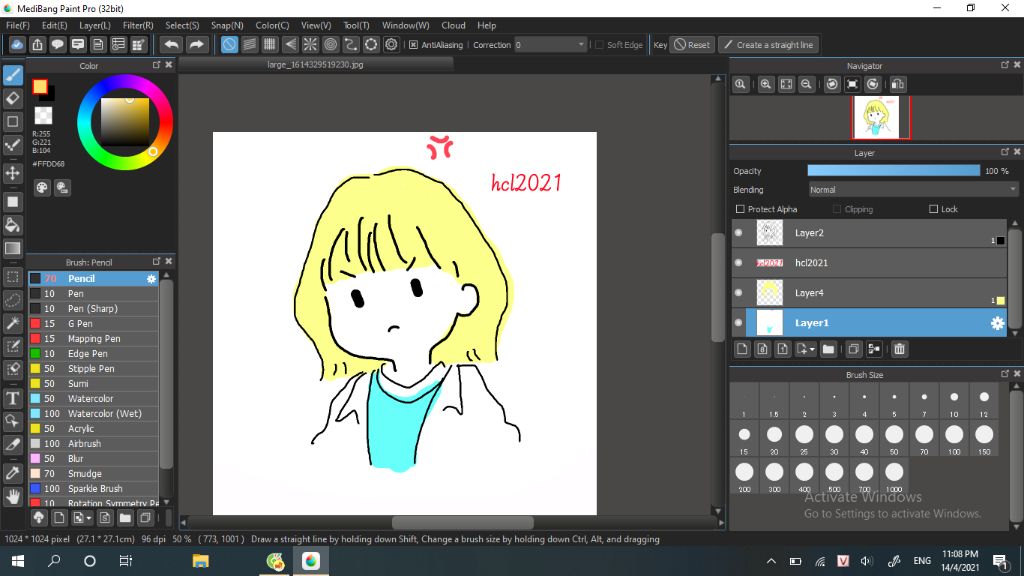Image resolution: width=1024 pixels, height=576 pixels.
Task: Open the color palette icon
Action: click(42, 188)
